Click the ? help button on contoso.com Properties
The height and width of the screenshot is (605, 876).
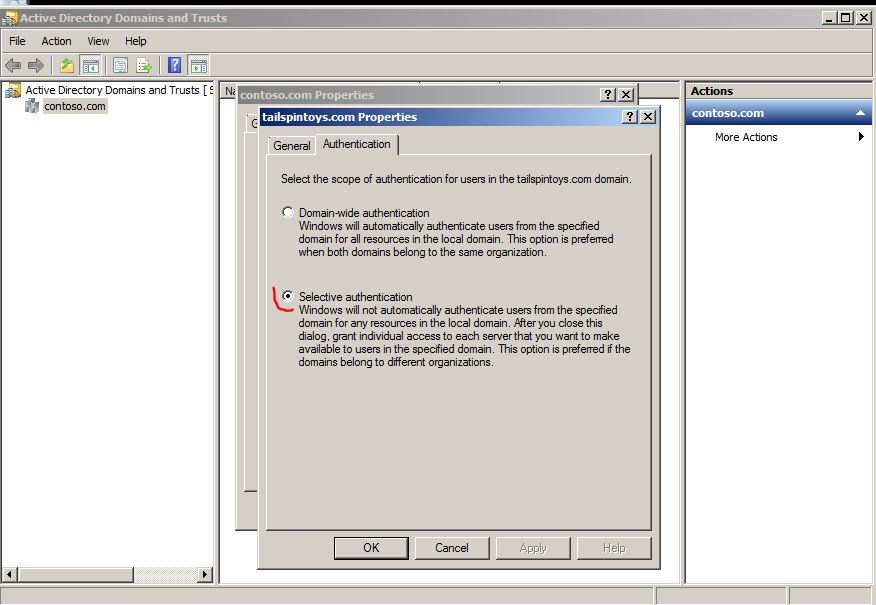(608, 94)
